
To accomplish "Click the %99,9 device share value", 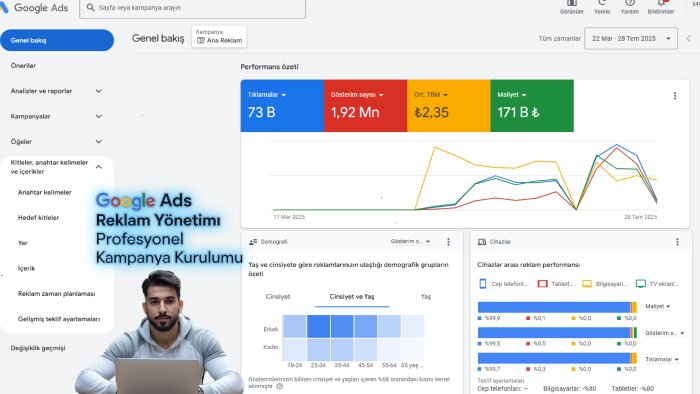I will pyautogui.click(x=492, y=318).
